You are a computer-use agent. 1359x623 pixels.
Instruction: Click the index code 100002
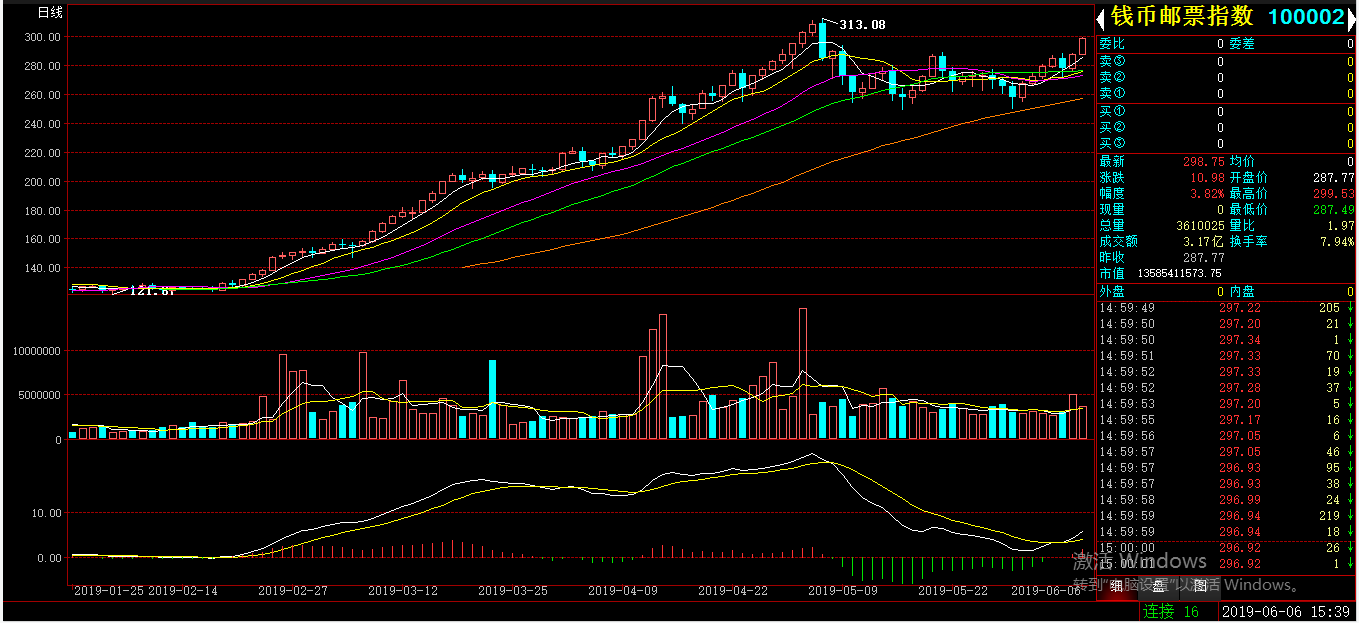1306,17
